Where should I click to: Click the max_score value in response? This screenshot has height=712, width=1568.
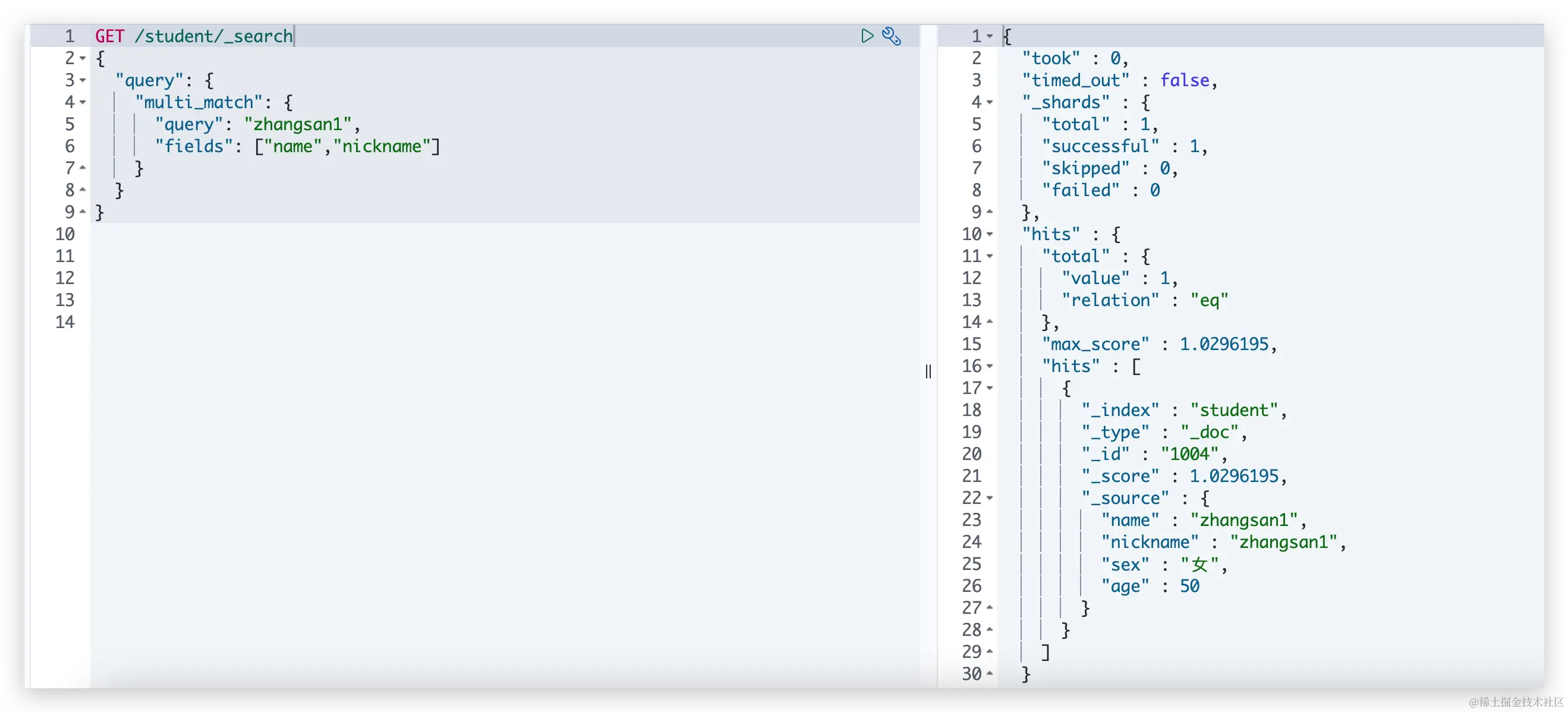pyautogui.click(x=1223, y=345)
